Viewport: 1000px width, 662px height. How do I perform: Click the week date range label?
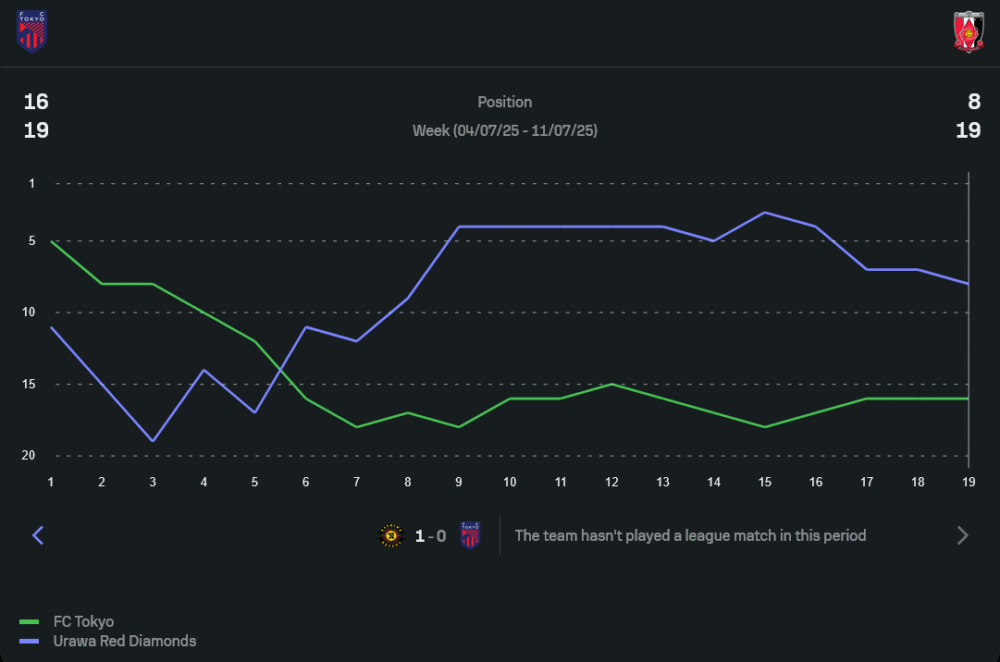[505, 131]
